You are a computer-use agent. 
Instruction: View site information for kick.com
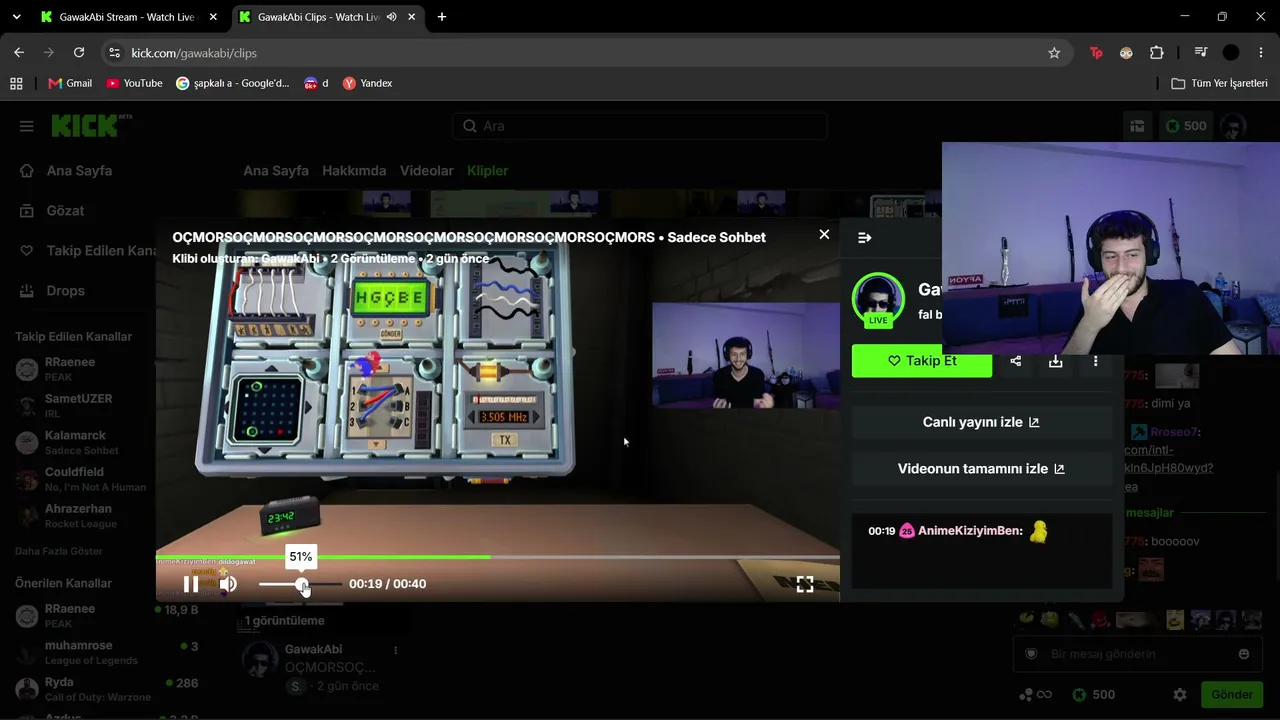click(115, 53)
